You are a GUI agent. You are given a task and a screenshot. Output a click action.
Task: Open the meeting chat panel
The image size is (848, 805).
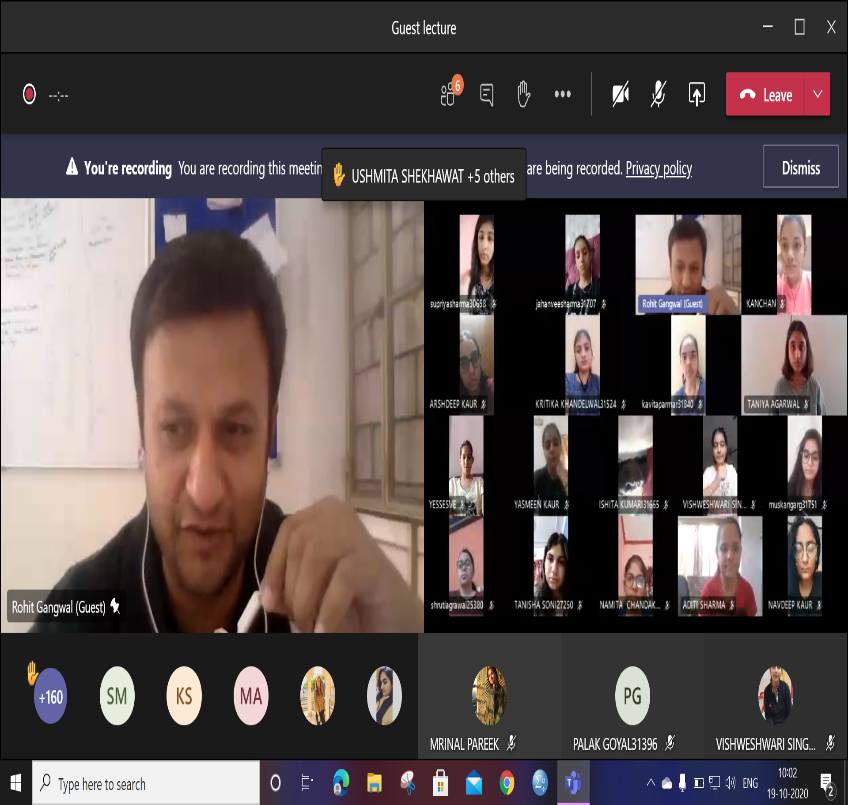[487, 95]
